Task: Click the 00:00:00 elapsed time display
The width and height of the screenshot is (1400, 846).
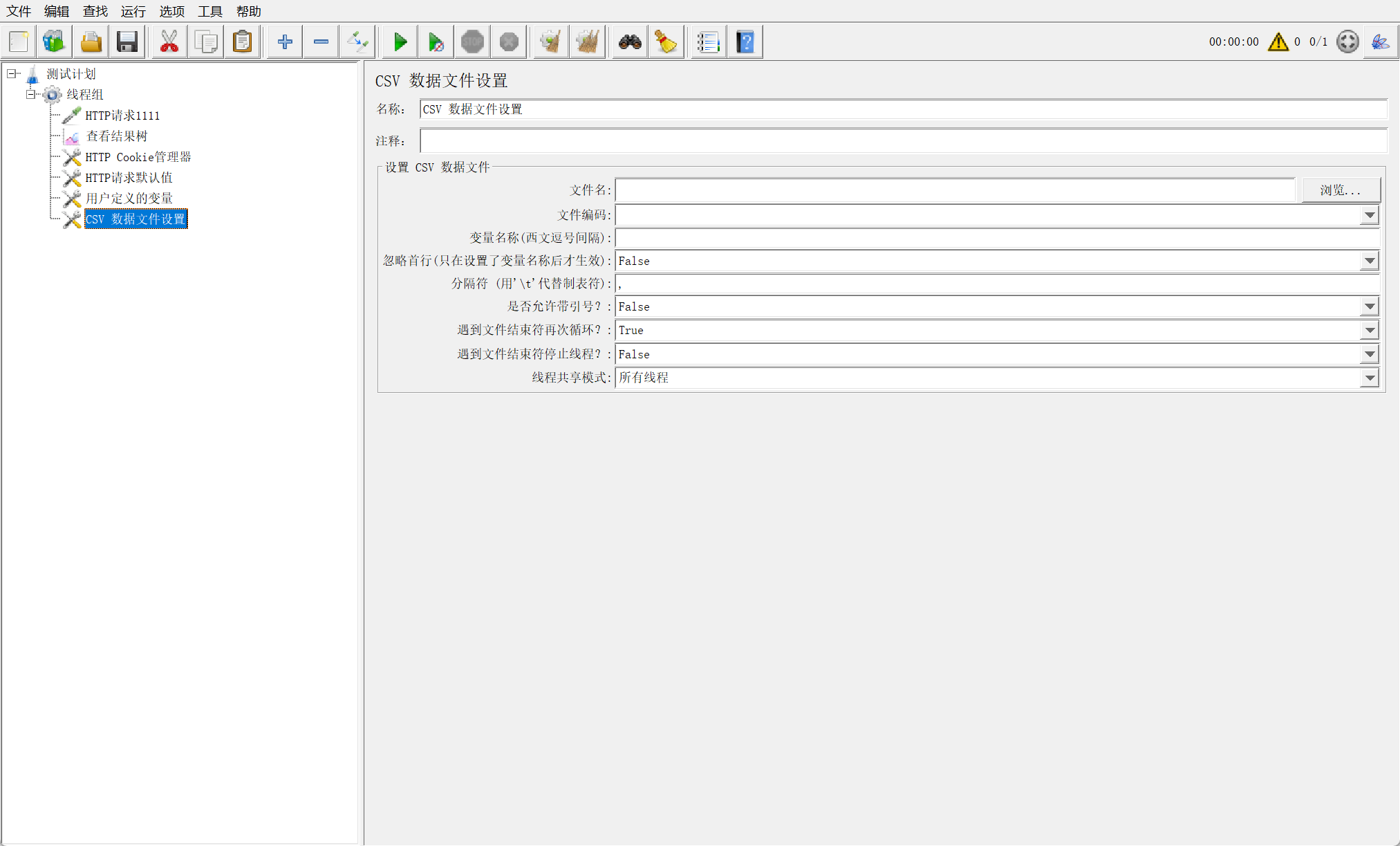Action: coord(1234,42)
